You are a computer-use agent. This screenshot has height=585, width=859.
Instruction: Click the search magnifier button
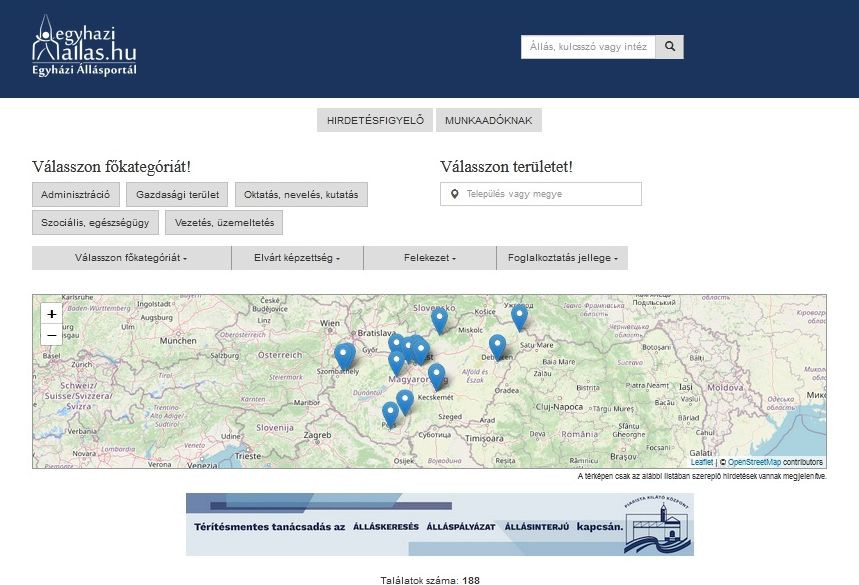tap(670, 46)
